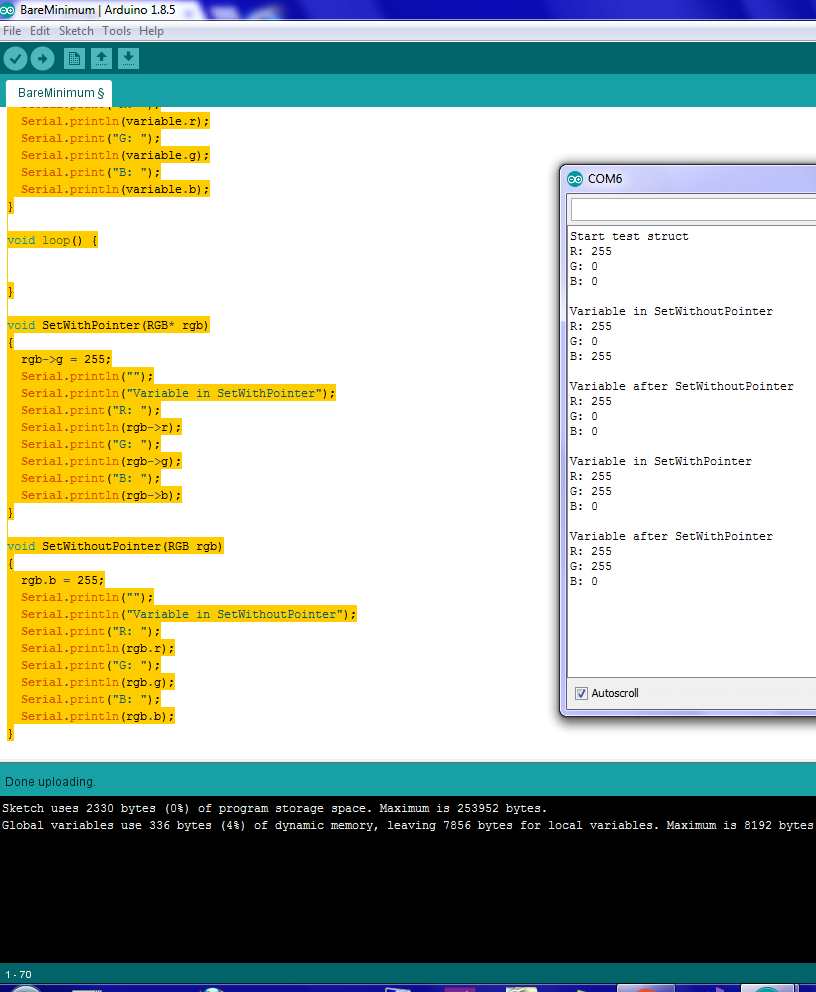The width and height of the screenshot is (816, 992).
Task: Click the 'Sketch uses 2330 bytes' console line
Action: coord(275,809)
